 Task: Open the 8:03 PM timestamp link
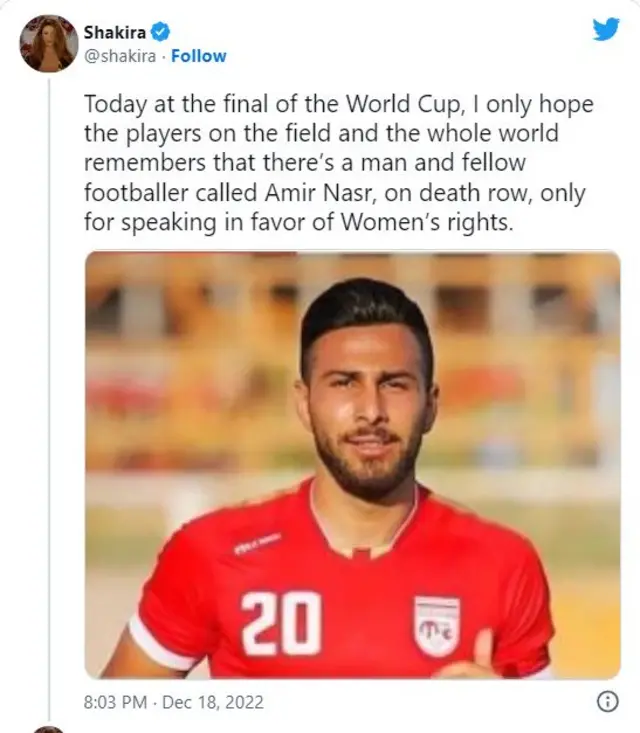coord(115,702)
